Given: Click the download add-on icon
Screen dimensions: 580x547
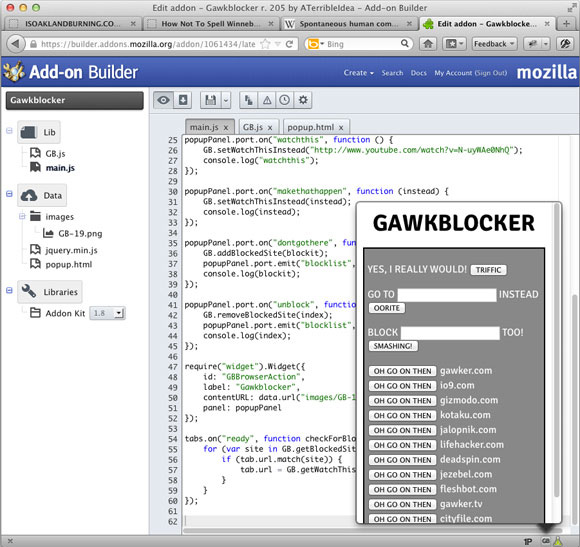Looking at the screenshot, I should (x=183, y=100).
